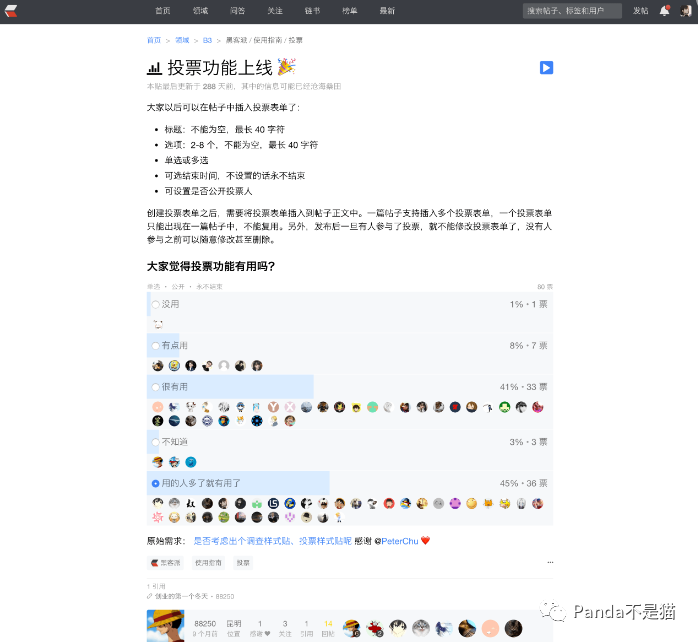Image resolution: width=698 pixels, height=642 pixels.
Task: Click the 80 票 total votes text
Action: 545,287
